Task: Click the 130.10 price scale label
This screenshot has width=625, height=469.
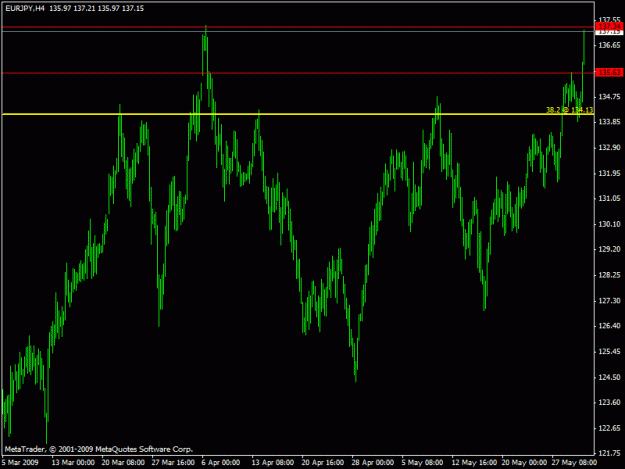Action: (x=609, y=224)
